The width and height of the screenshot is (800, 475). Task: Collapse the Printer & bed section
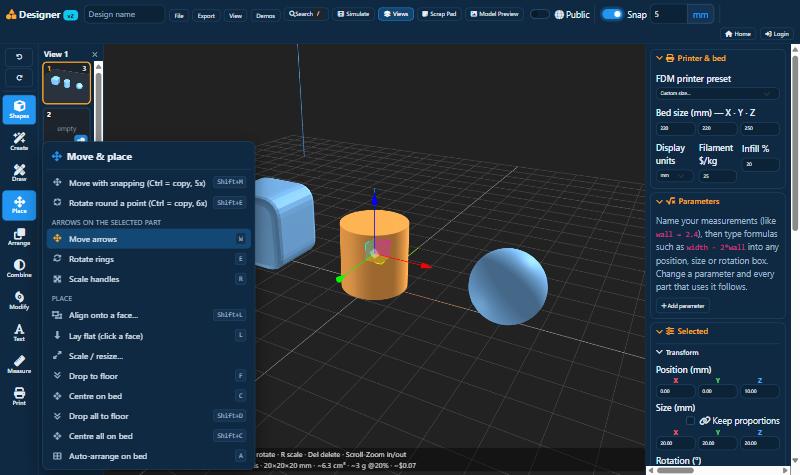click(x=691, y=58)
